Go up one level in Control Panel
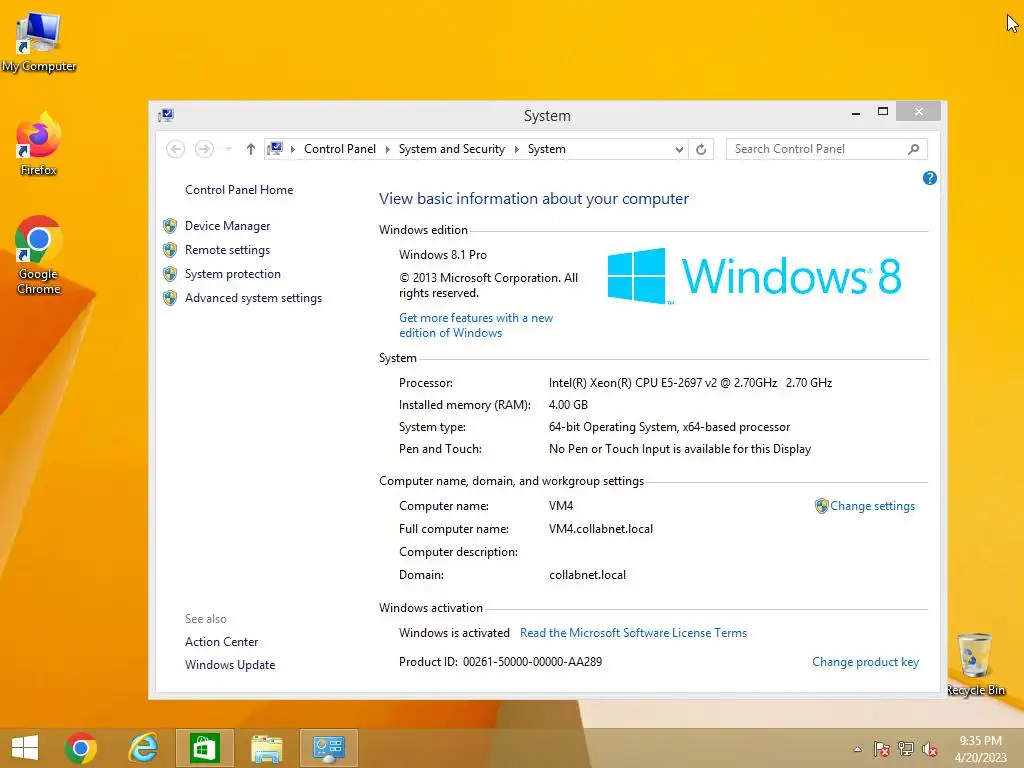Viewport: 1024px width, 768px height. (251, 150)
